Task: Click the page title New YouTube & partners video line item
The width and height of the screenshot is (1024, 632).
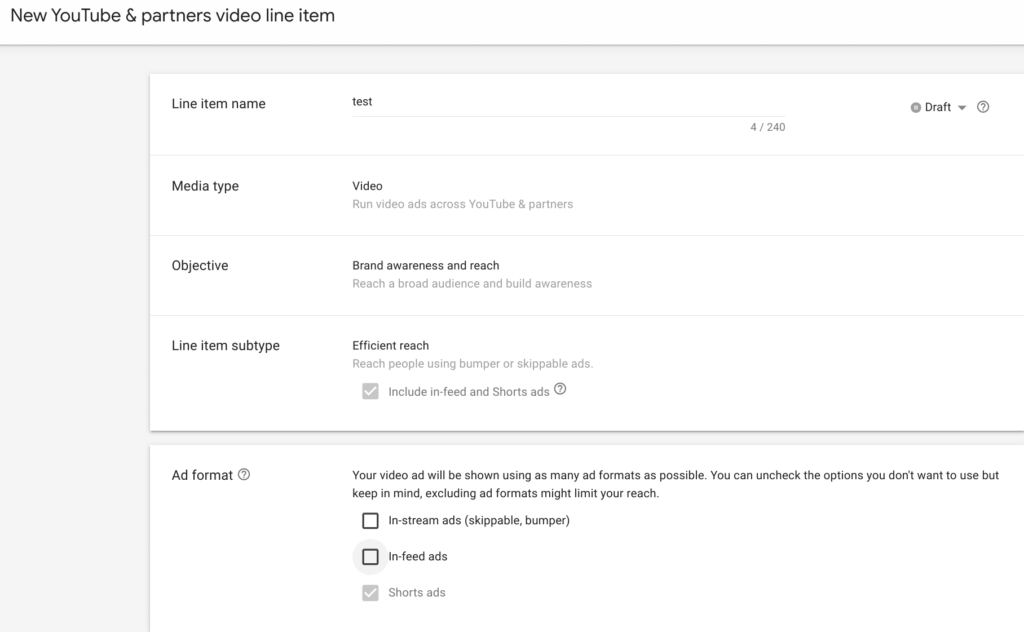Action: click(172, 15)
